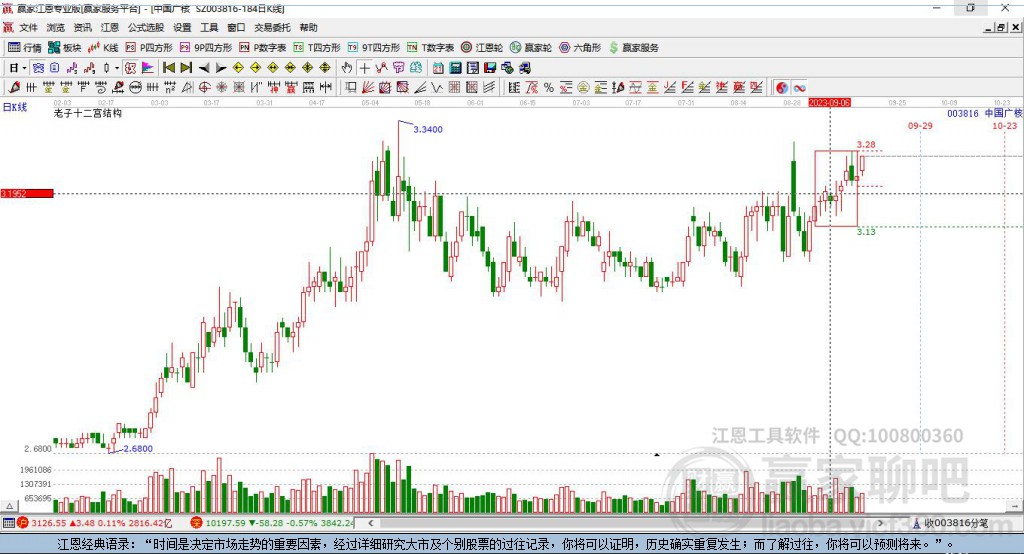Open the P数字表 tool

[x=262, y=48]
